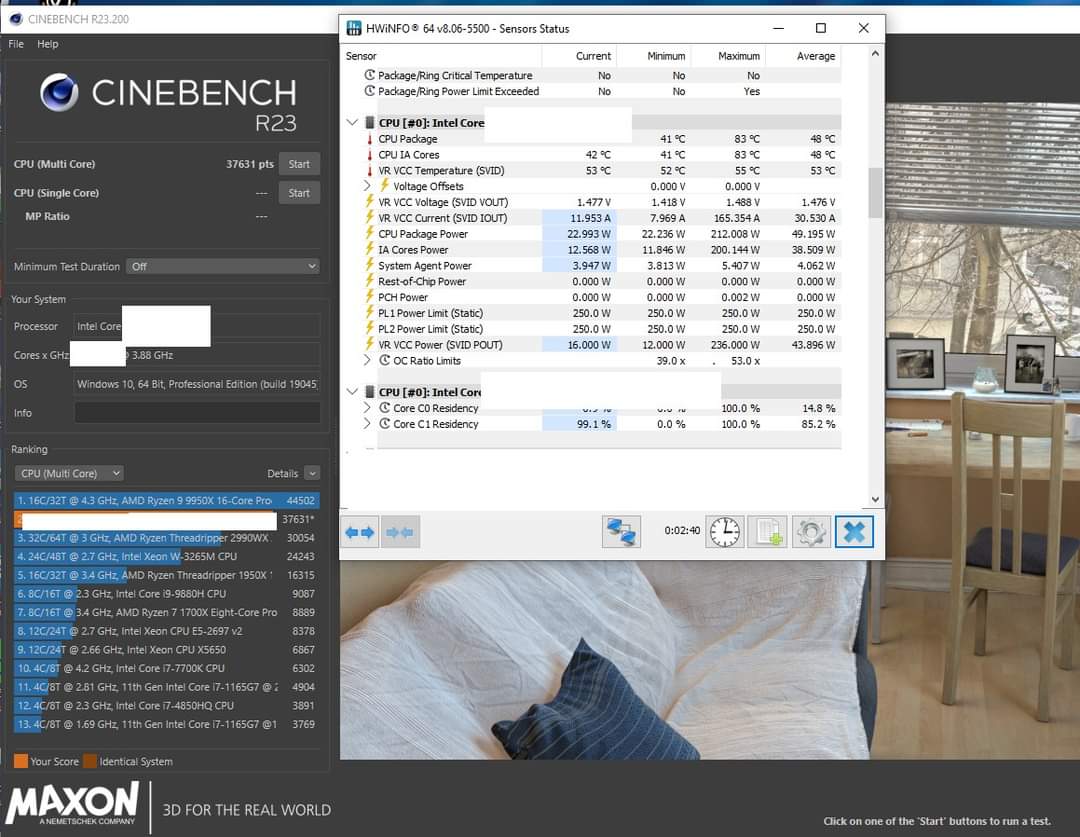Click the VR VCC Power maximum 236.000 W
Screen dimensions: 1080x837
(735, 344)
